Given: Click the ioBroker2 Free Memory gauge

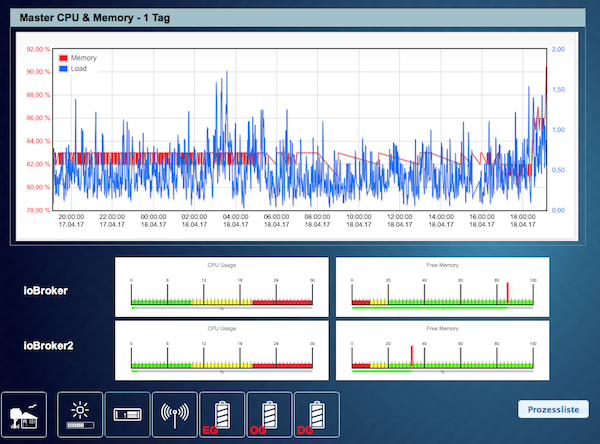Looking at the screenshot, I should point(442,351).
